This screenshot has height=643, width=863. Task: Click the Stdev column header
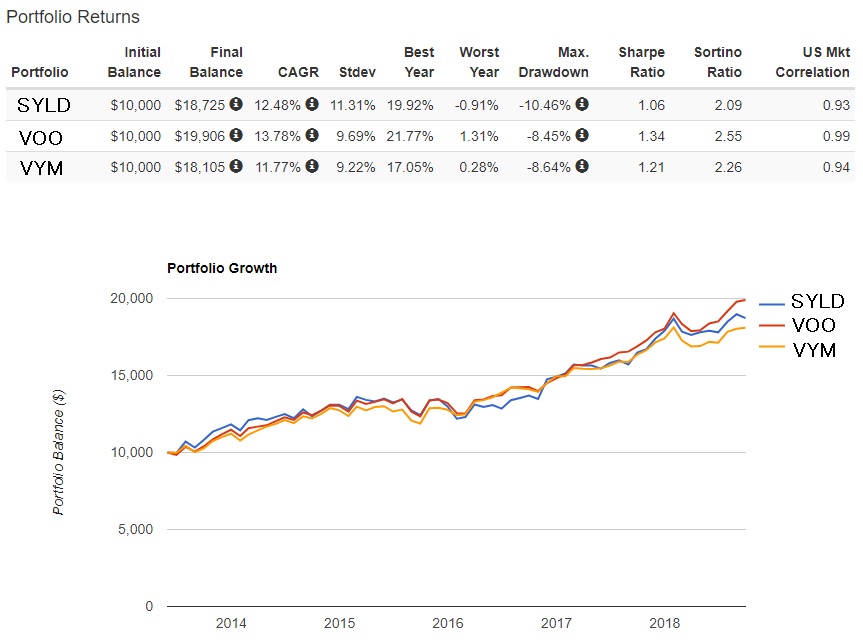coord(356,72)
